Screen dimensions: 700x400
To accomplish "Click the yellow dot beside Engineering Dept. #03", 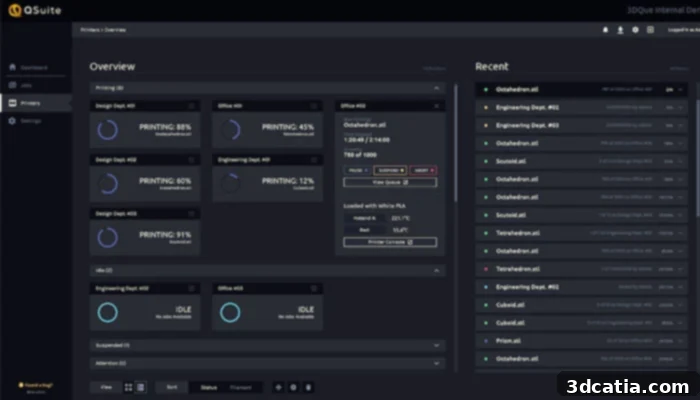I will [x=486, y=125].
